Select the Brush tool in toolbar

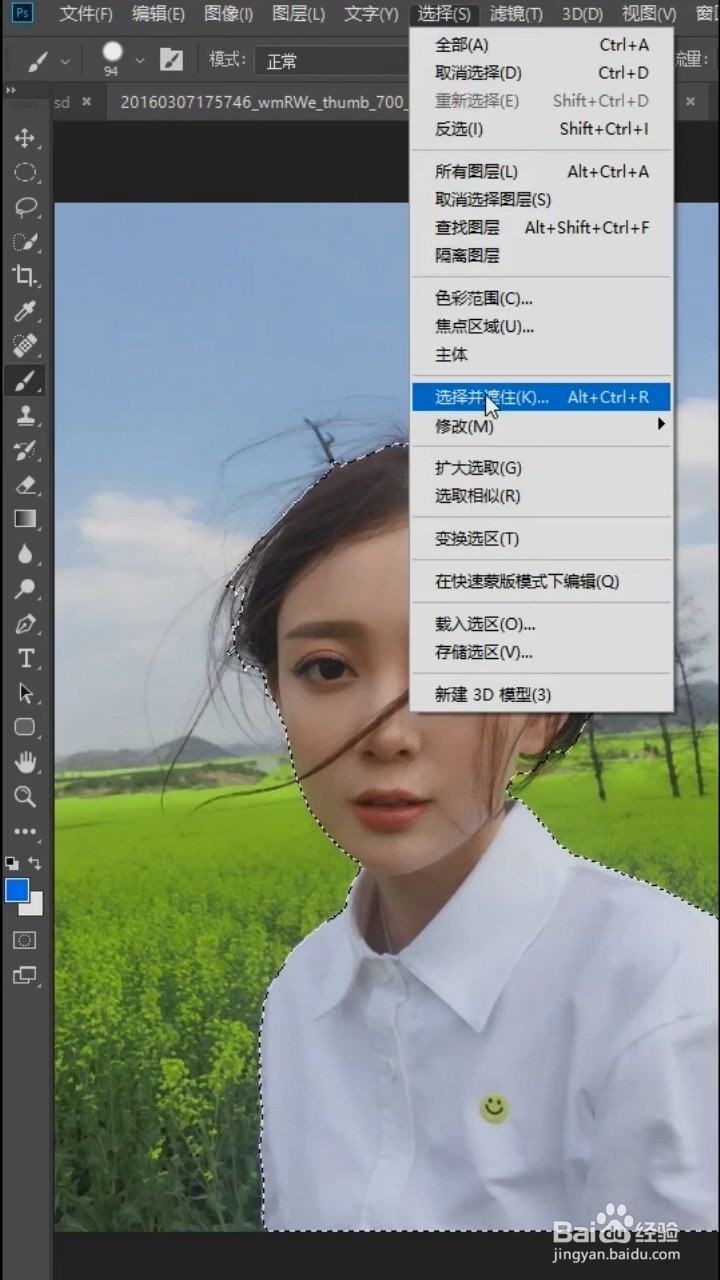click(x=25, y=380)
